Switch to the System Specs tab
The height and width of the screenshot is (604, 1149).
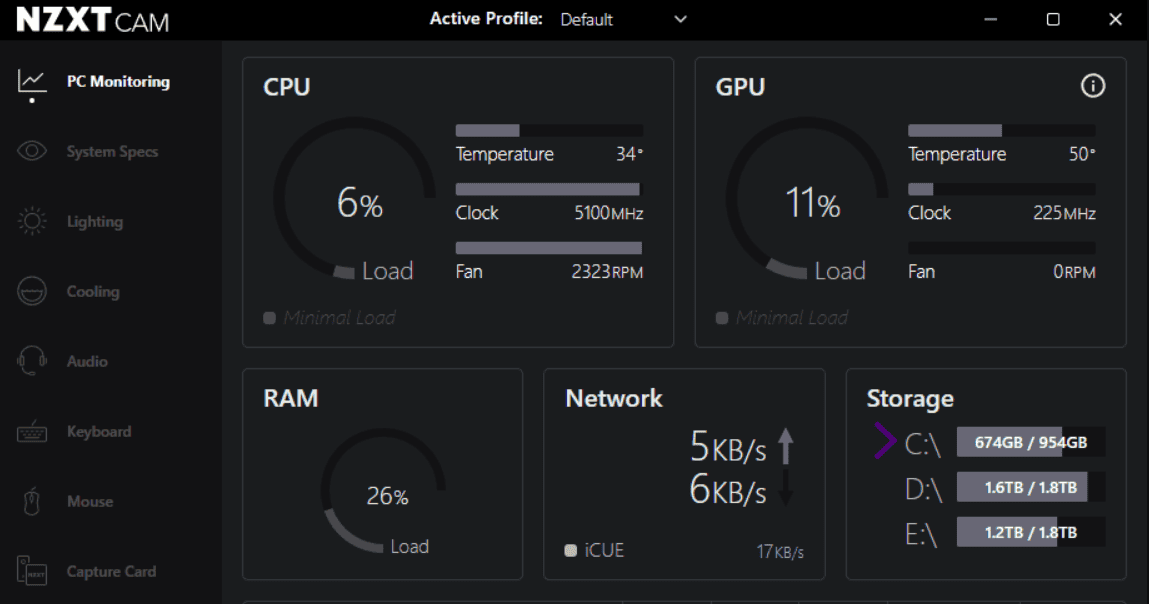click(112, 152)
